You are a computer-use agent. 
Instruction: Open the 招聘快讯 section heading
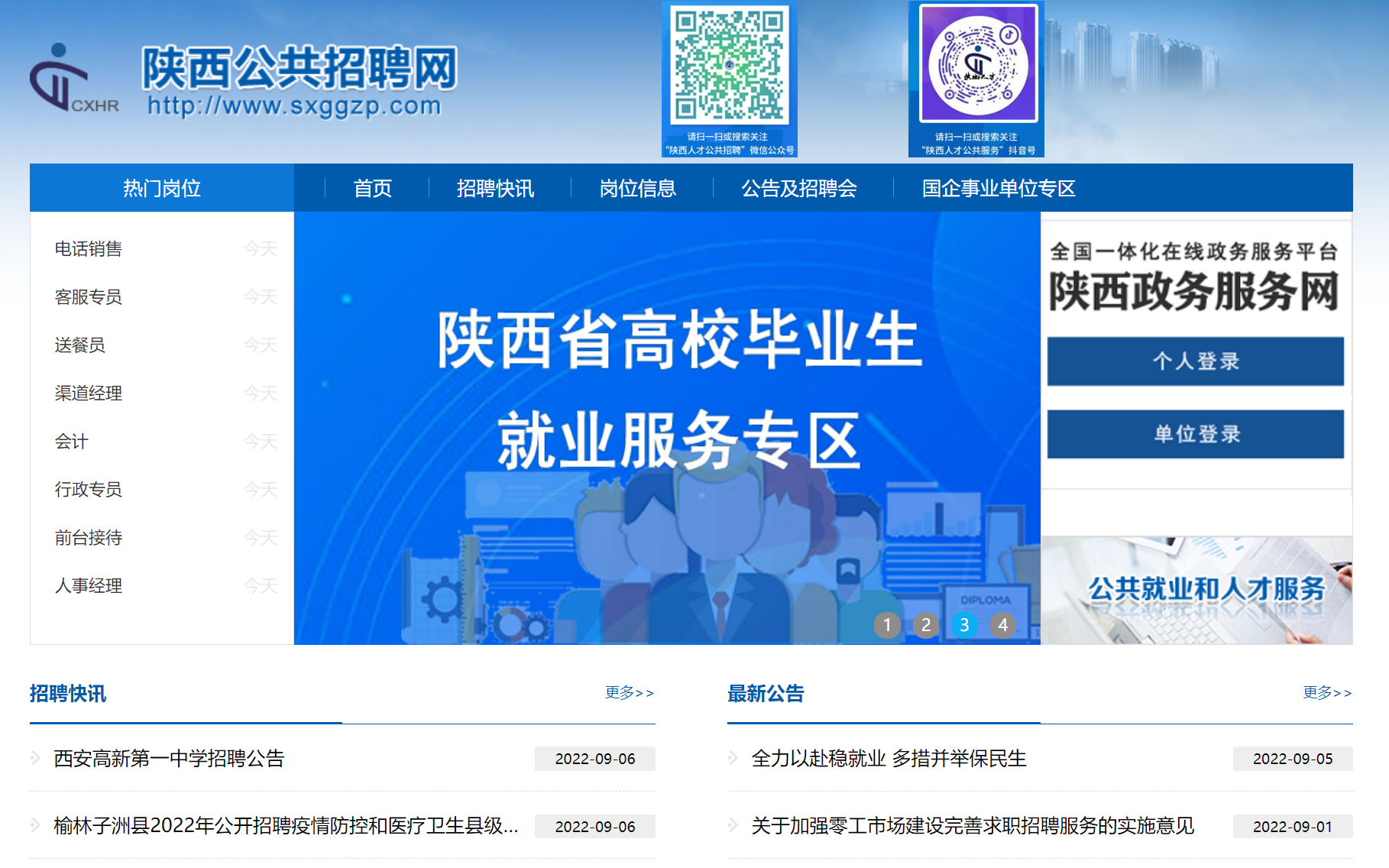click(68, 694)
